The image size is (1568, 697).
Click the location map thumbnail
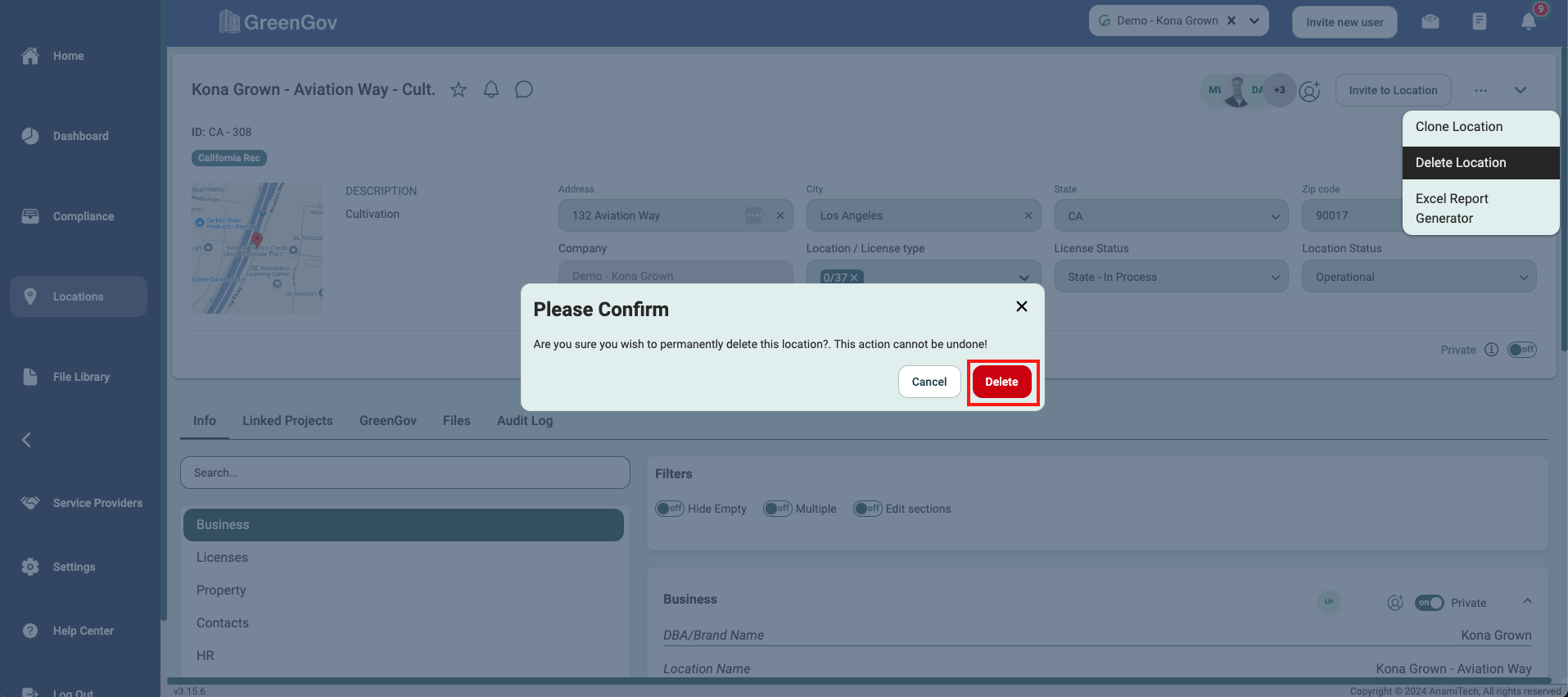click(257, 247)
